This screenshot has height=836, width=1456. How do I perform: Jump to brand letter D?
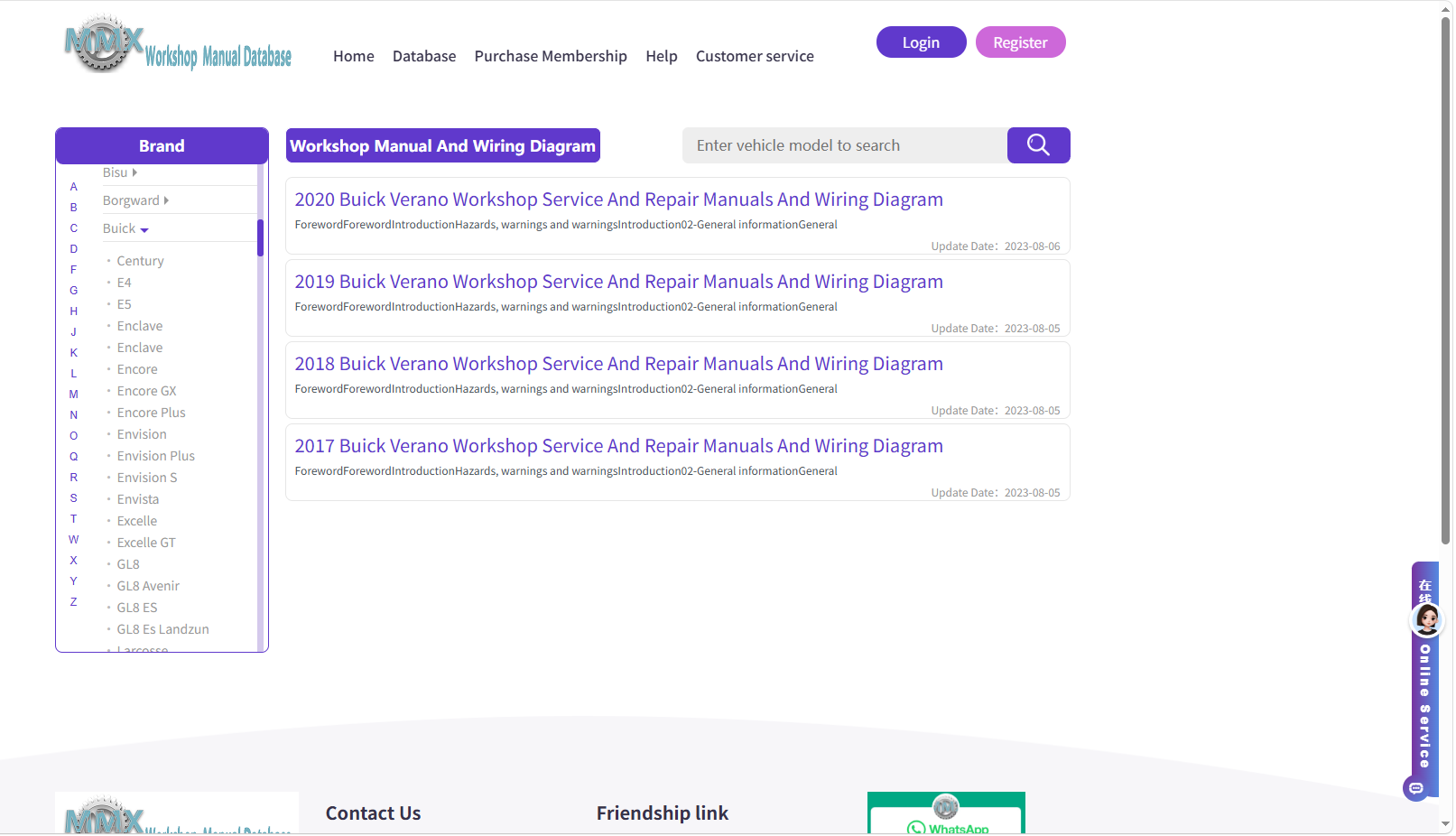coord(74,249)
